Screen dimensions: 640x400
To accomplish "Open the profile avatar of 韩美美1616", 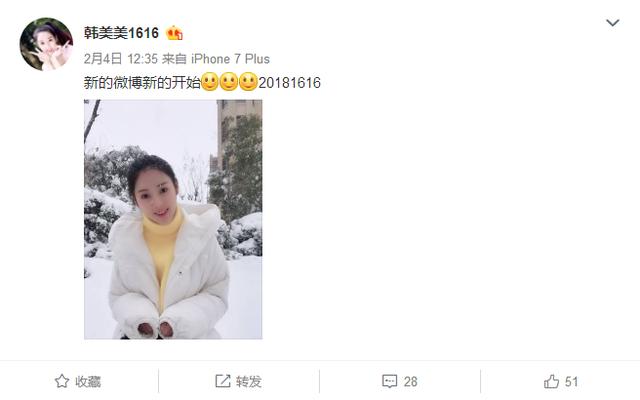I will pos(46,44).
